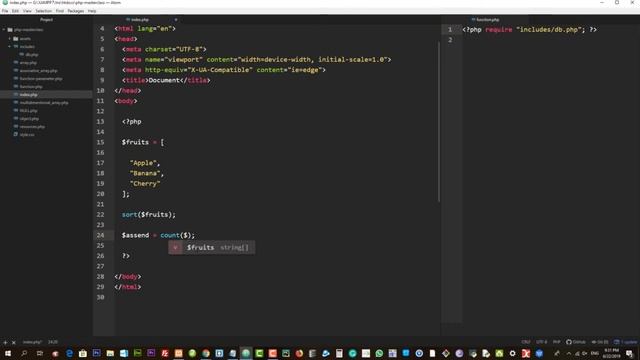Viewport: 640px width, 360px height.
Task: Open Firefox from the taskbar
Action: click(299, 353)
